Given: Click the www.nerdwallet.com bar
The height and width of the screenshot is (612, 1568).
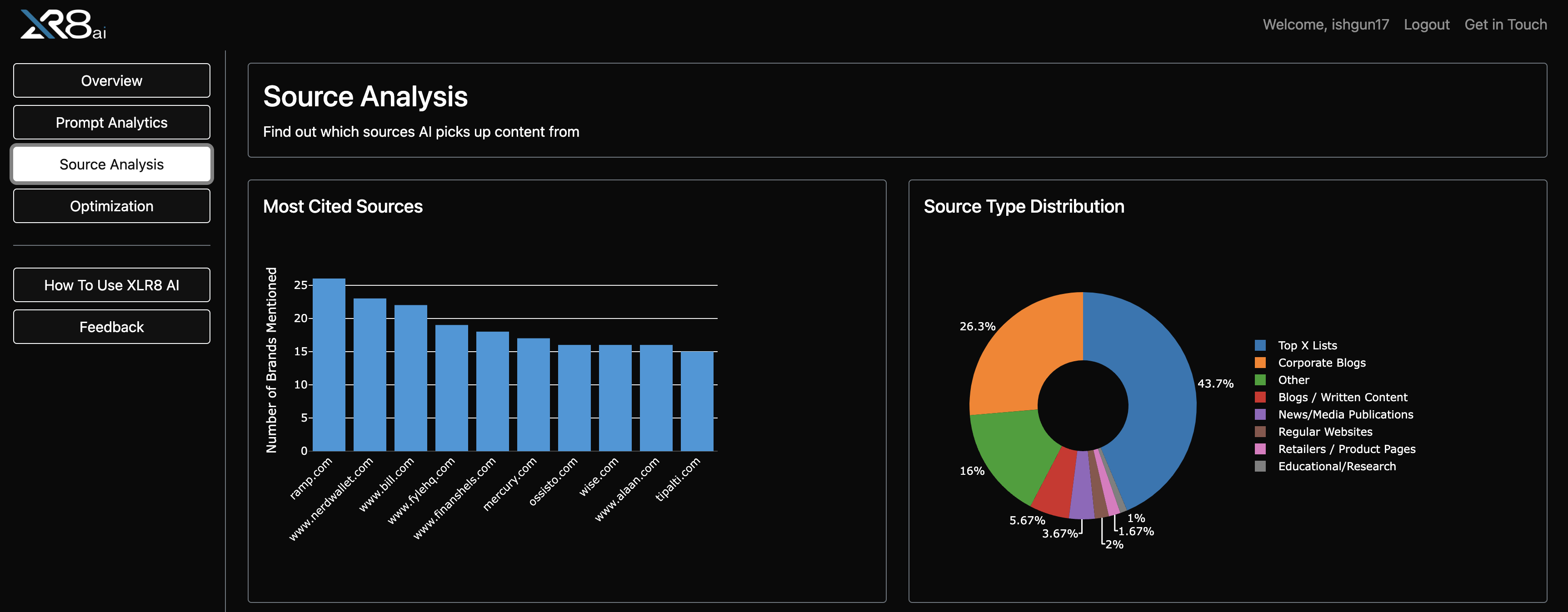Looking at the screenshot, I should (370, 374).
